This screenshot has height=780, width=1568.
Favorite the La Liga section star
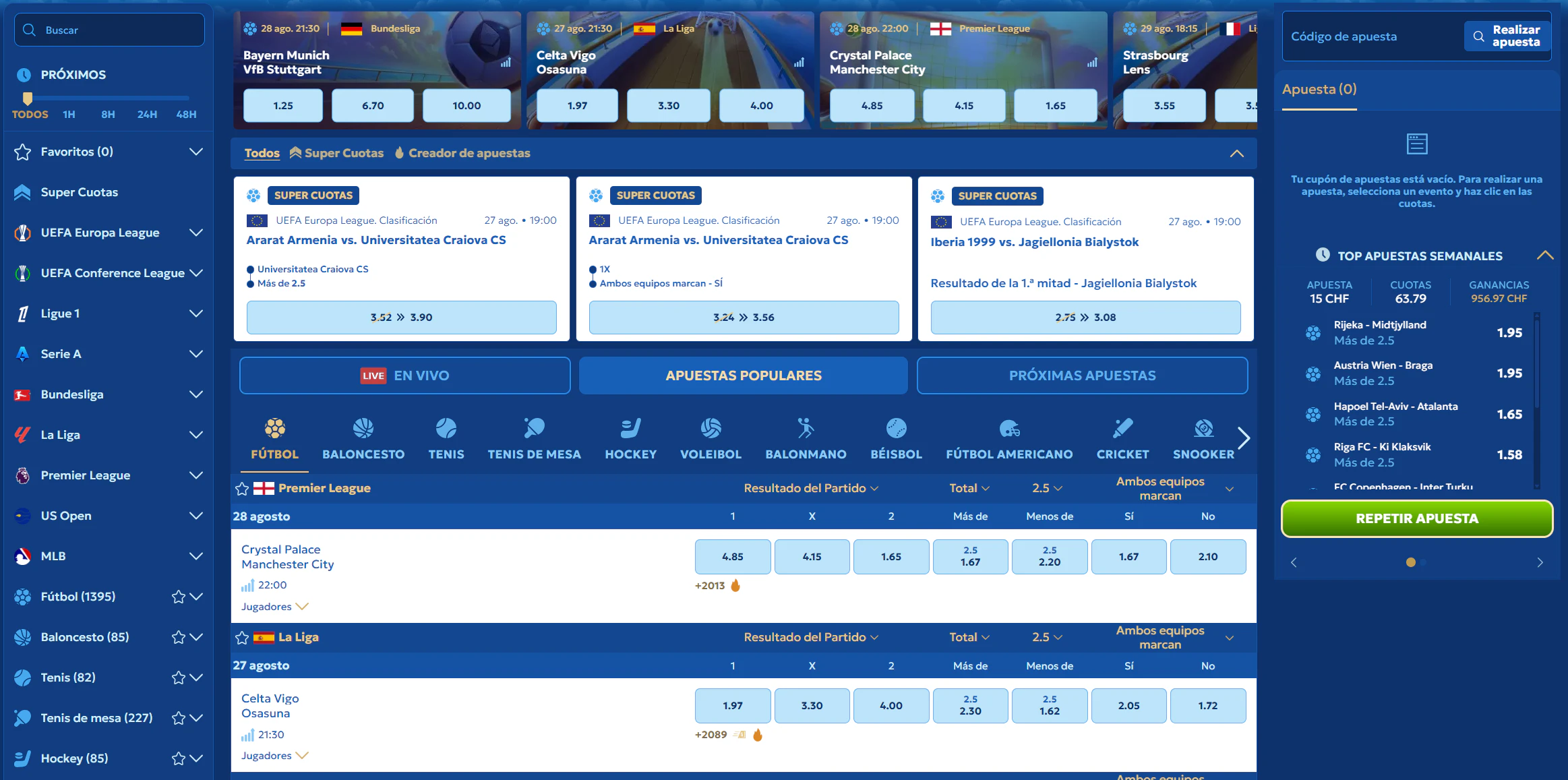242,638
